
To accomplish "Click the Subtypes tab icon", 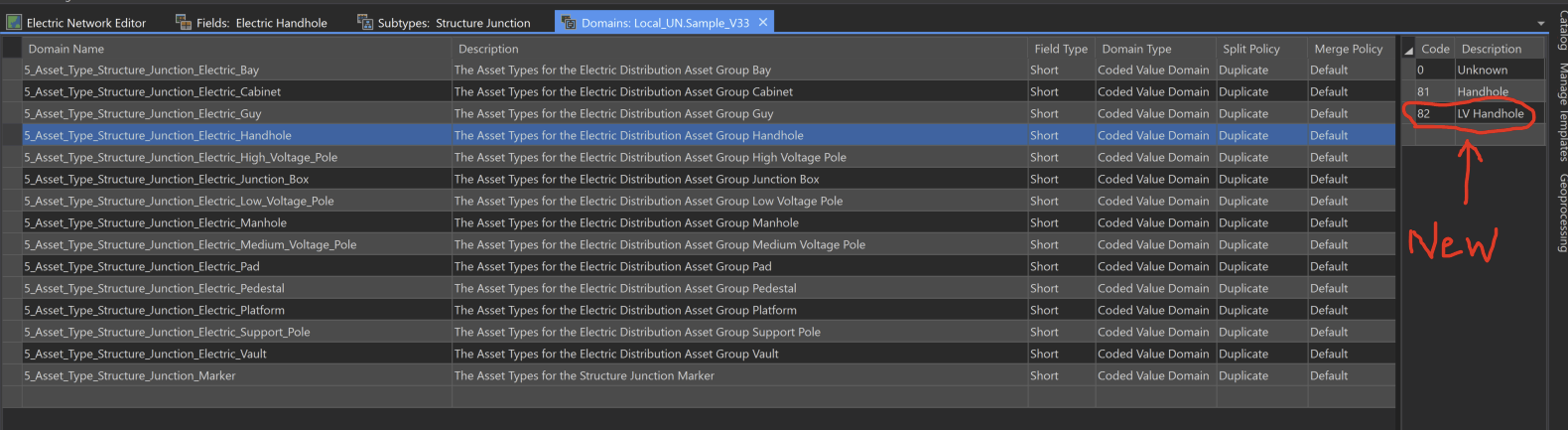I will pyautogui.click(x=365, y=22).
